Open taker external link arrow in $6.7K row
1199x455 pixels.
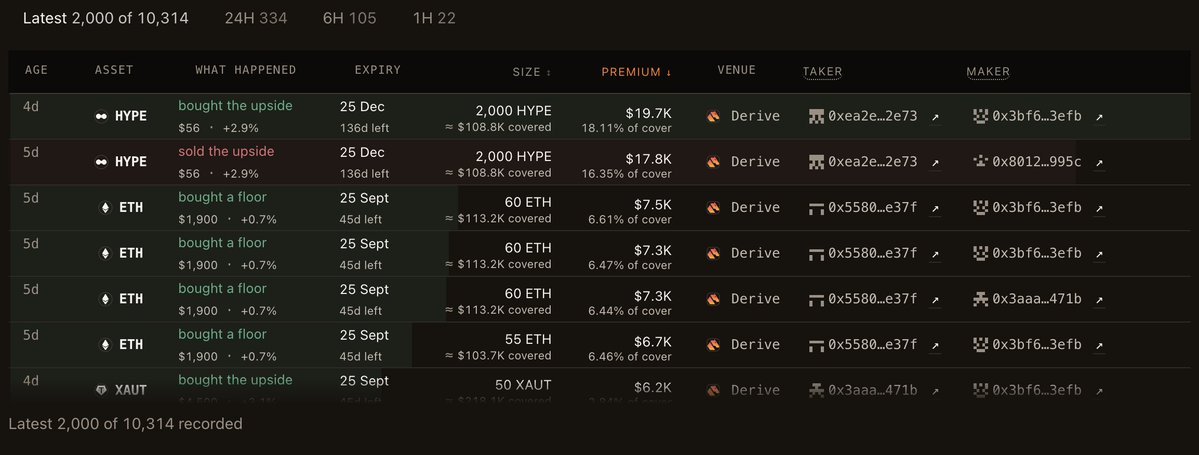point(935,346)
